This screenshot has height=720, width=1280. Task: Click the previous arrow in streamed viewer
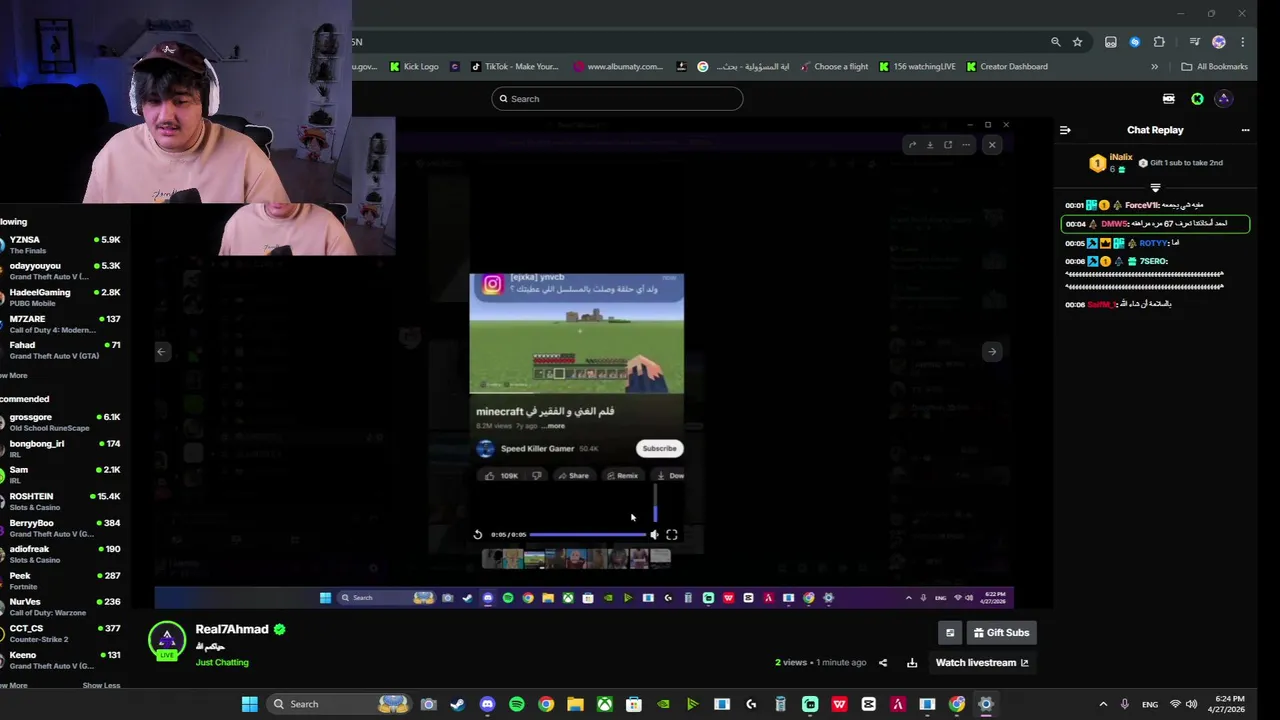(x=161, y=351)
